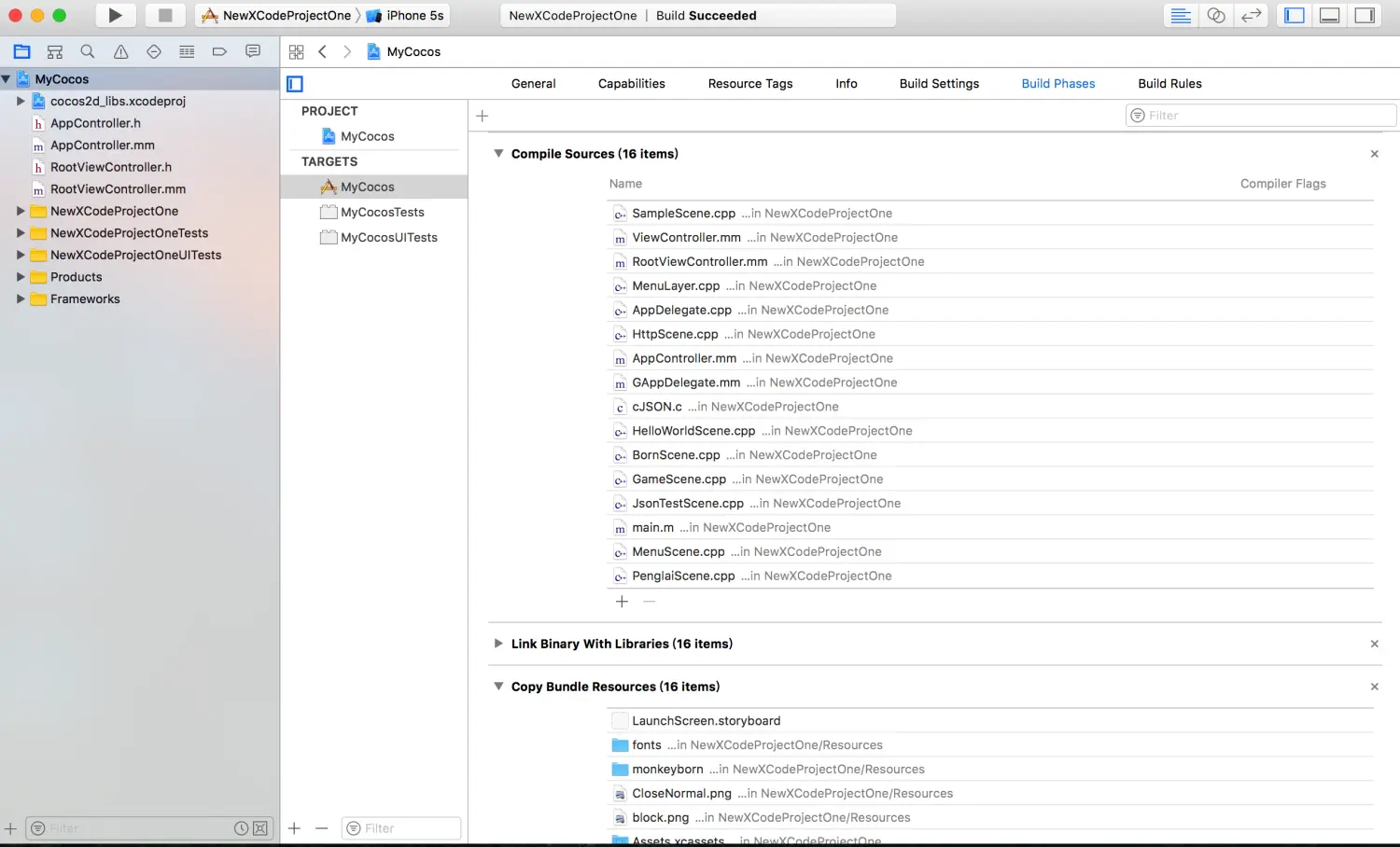Run the project with the Play button
1400x847 pixels.
click(x=116, y=15)
